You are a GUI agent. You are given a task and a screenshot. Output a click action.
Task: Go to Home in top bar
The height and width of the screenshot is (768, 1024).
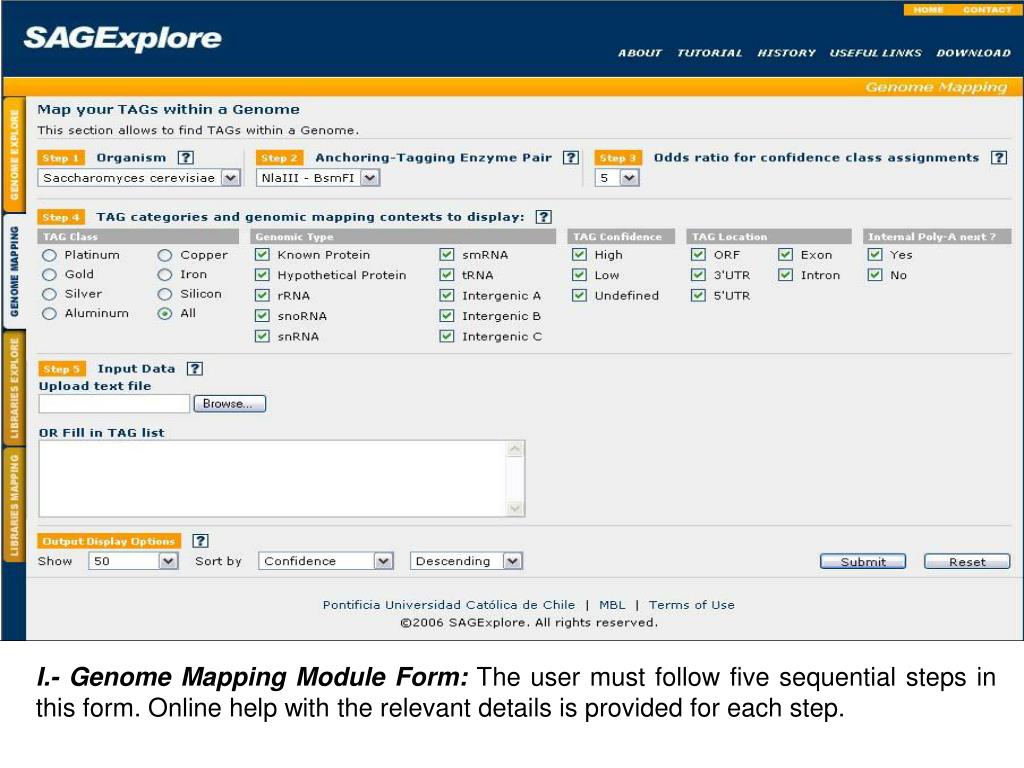[929, 10]
